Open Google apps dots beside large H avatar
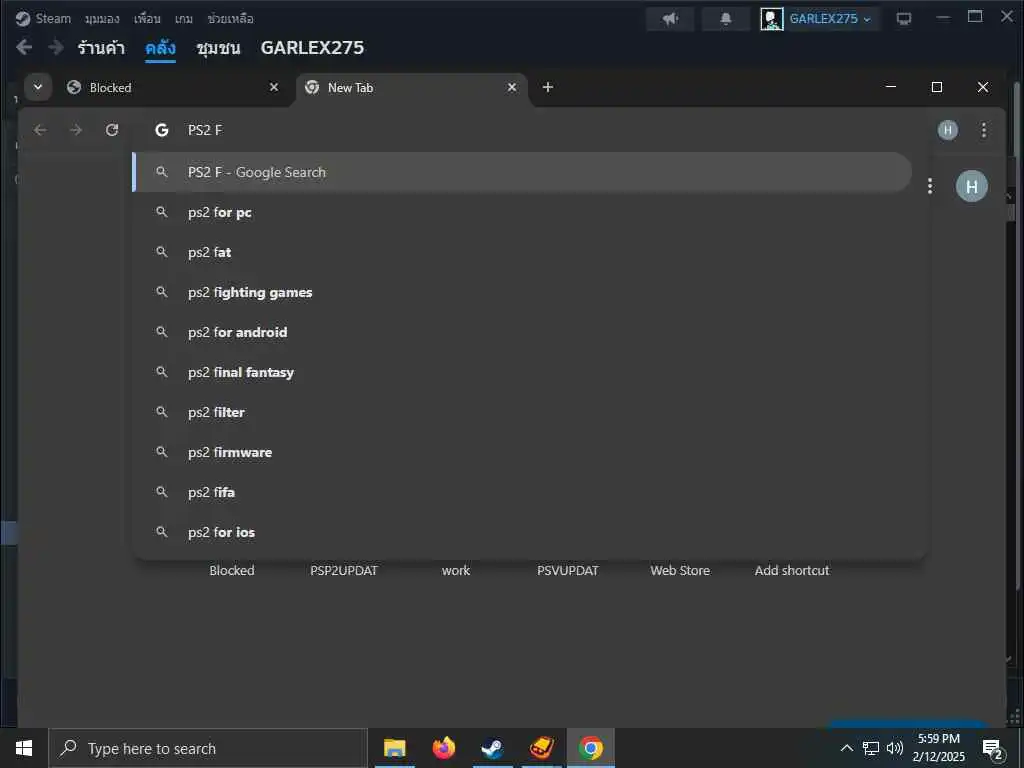 930,186
